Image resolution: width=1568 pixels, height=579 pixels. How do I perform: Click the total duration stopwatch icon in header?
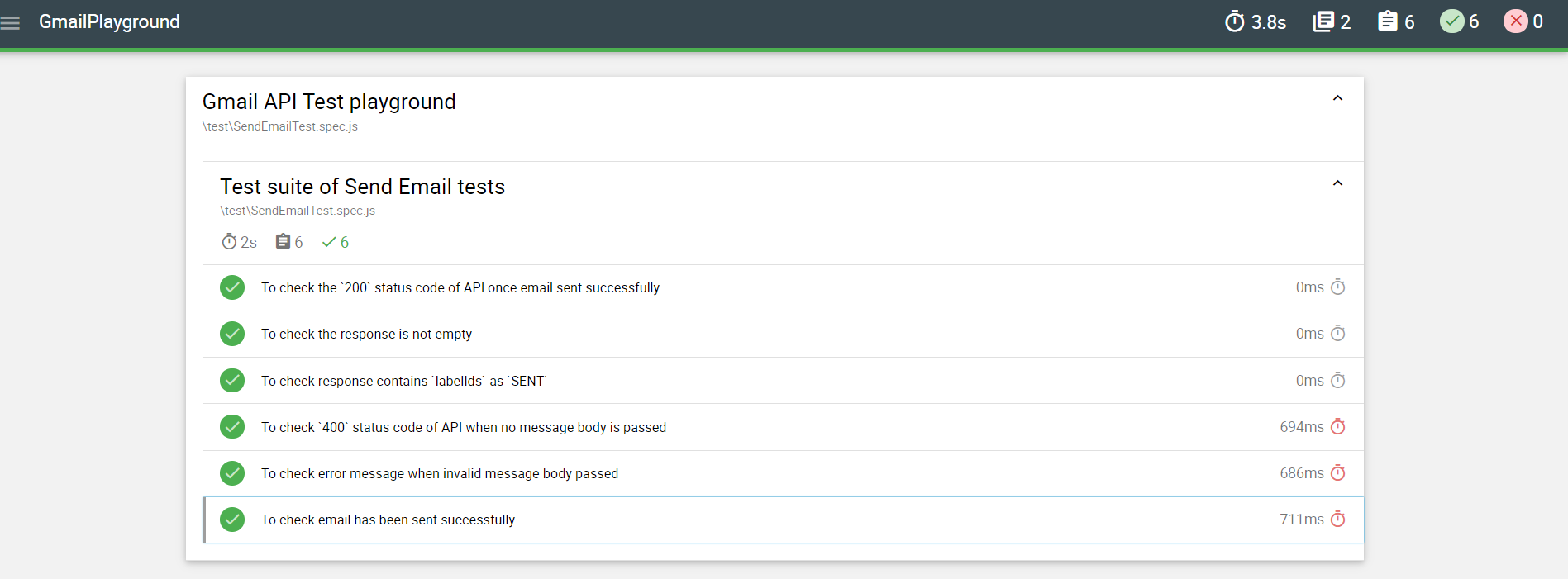click(x=1234, y=21)
